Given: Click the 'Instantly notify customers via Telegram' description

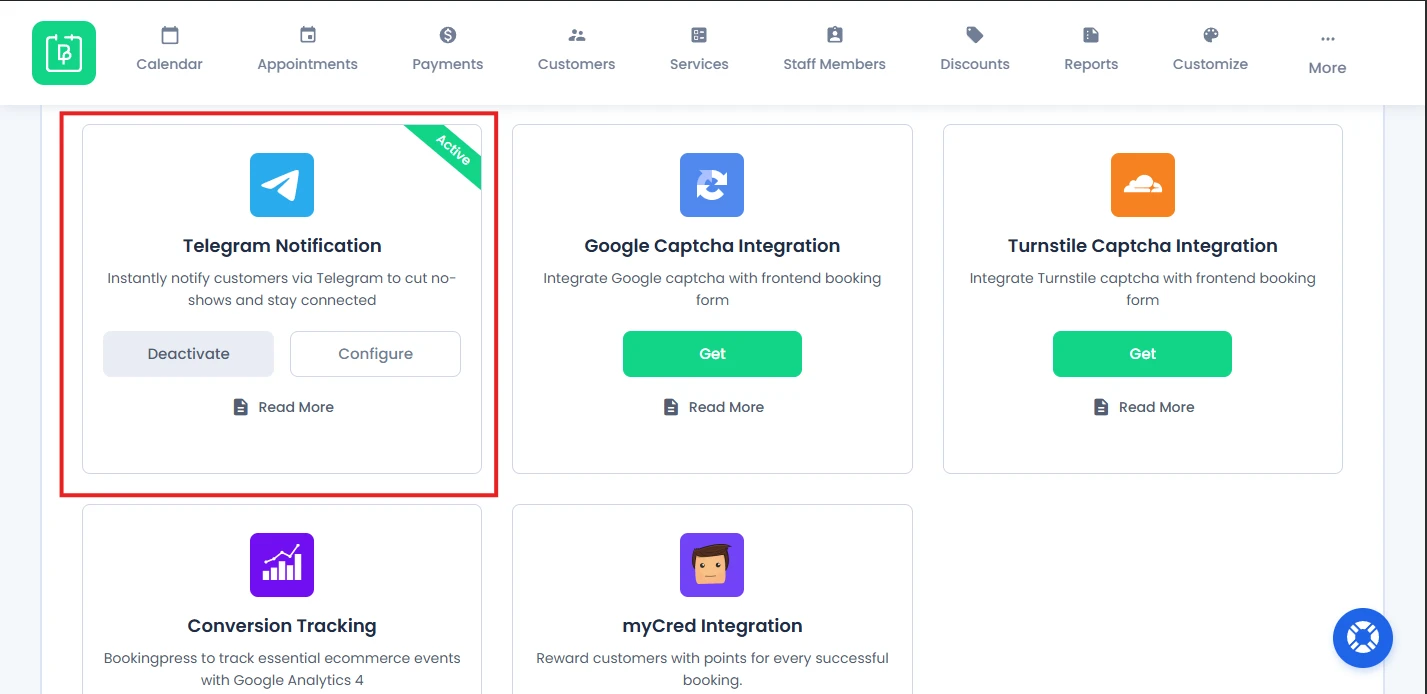Looking at the screenshot, I should [282, 289].
